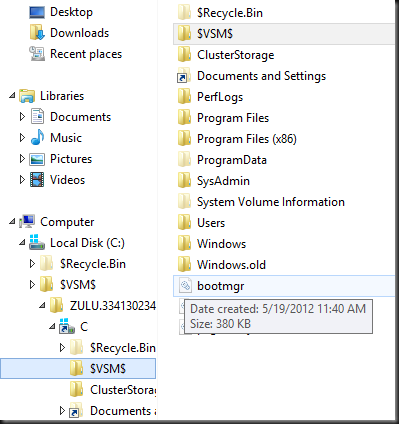Click the Program Files (x86) folder icon
The width and height of the screenshot is (399, 424).
185,139
